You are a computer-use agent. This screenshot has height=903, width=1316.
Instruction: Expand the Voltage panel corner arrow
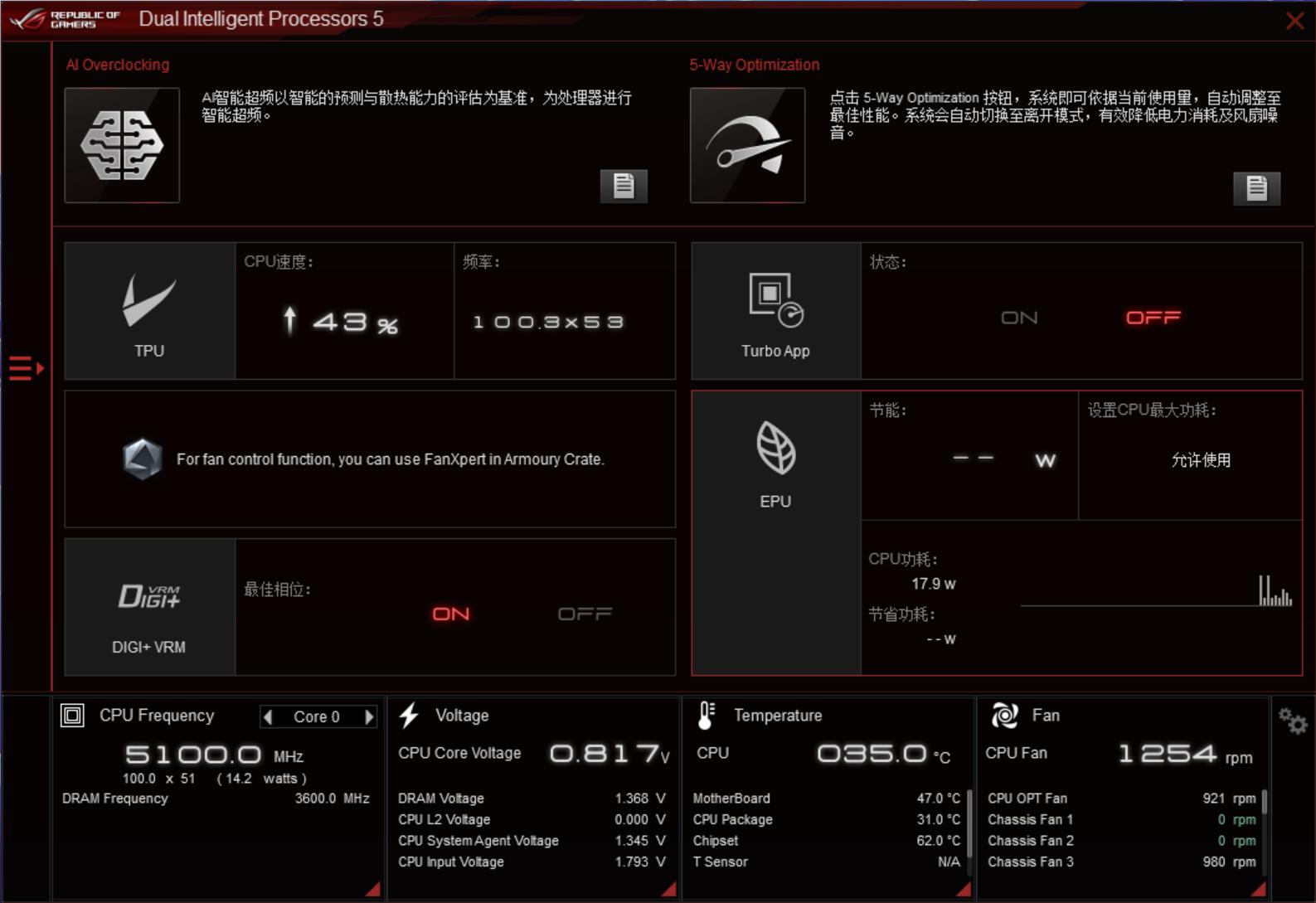668,889
